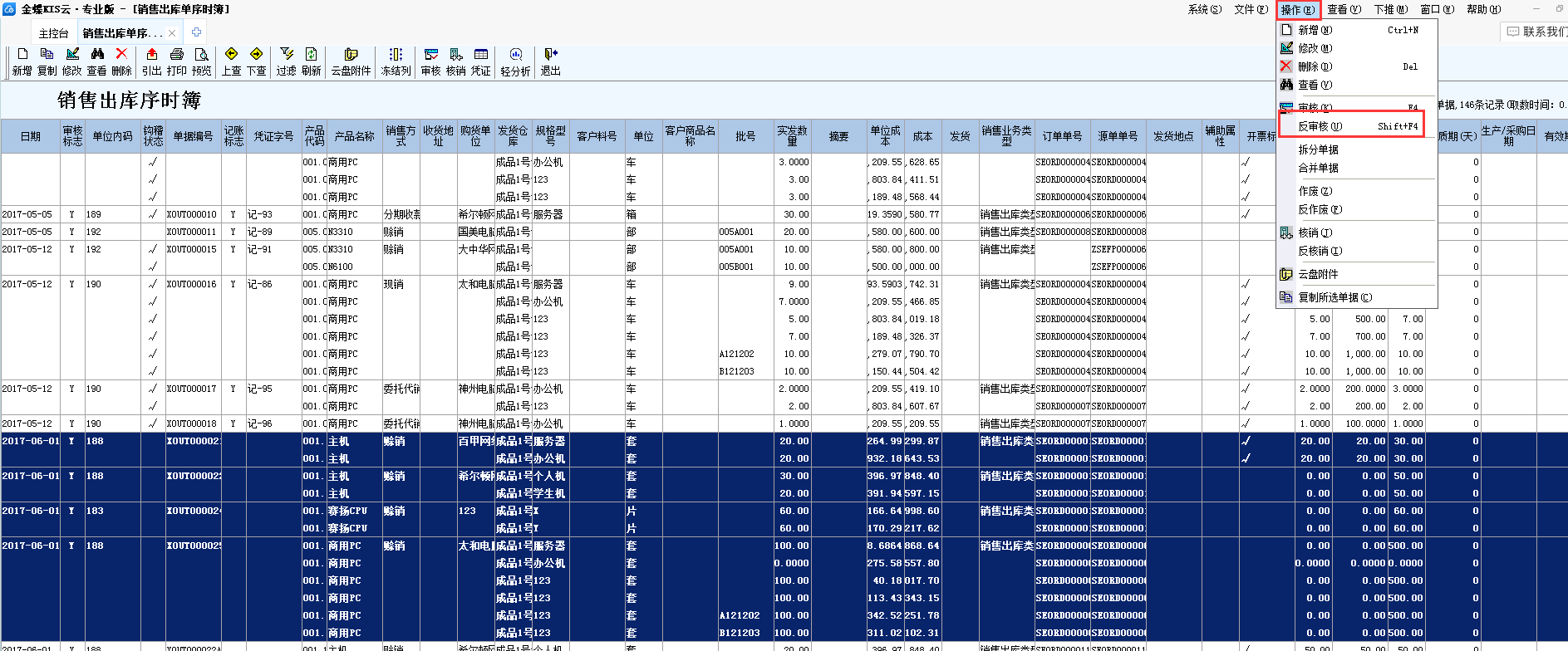1568x651 pixels.
Task: Open the 系统(S) menu
Action: pos(1204,9)
